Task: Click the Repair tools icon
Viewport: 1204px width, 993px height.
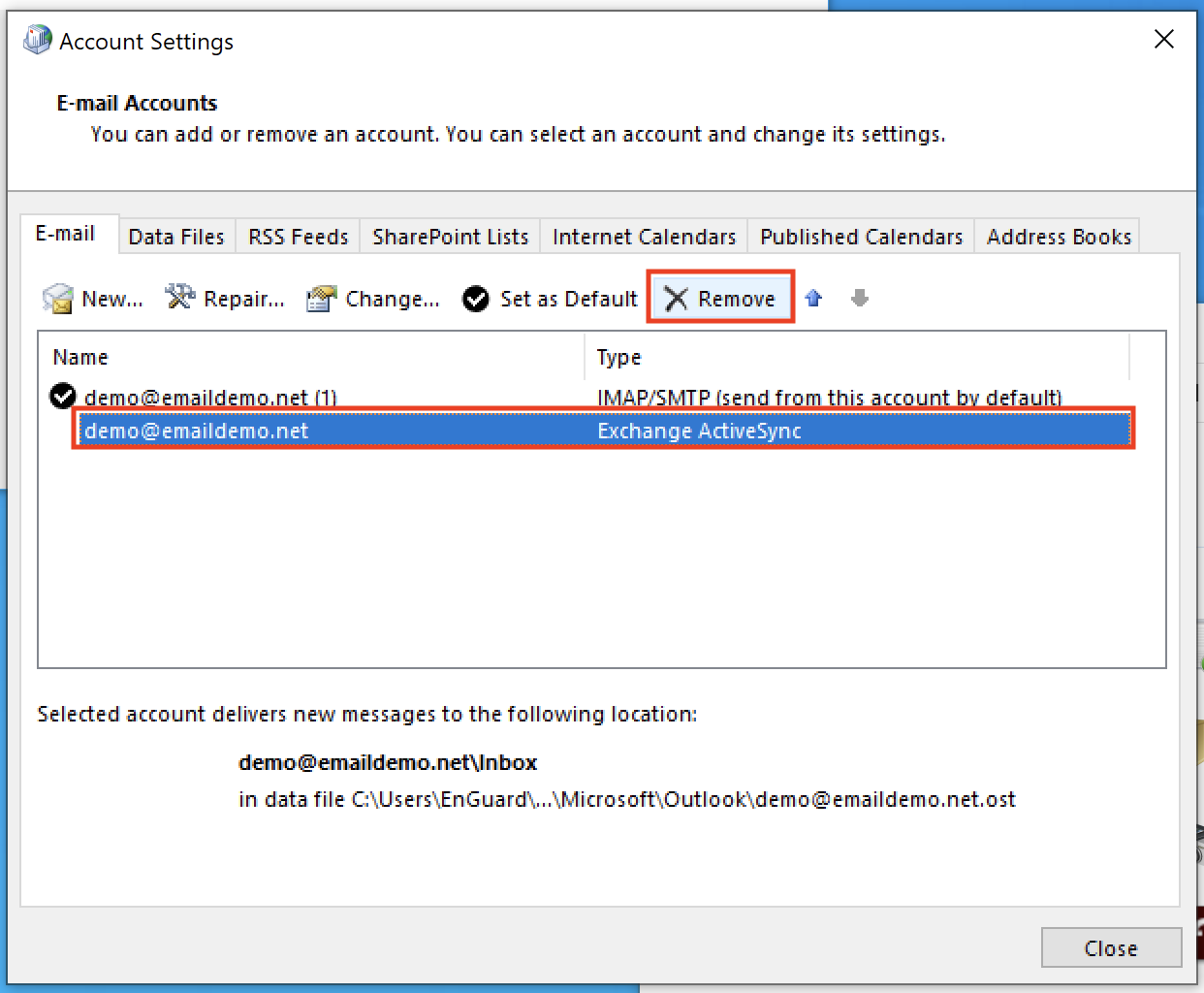Action: pos(179,297)
